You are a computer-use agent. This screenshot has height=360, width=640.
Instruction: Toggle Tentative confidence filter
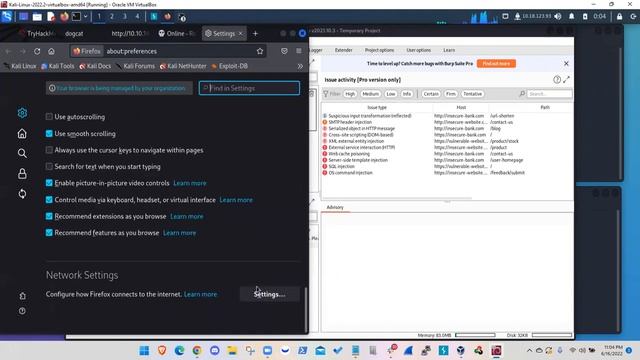point(473,94)
